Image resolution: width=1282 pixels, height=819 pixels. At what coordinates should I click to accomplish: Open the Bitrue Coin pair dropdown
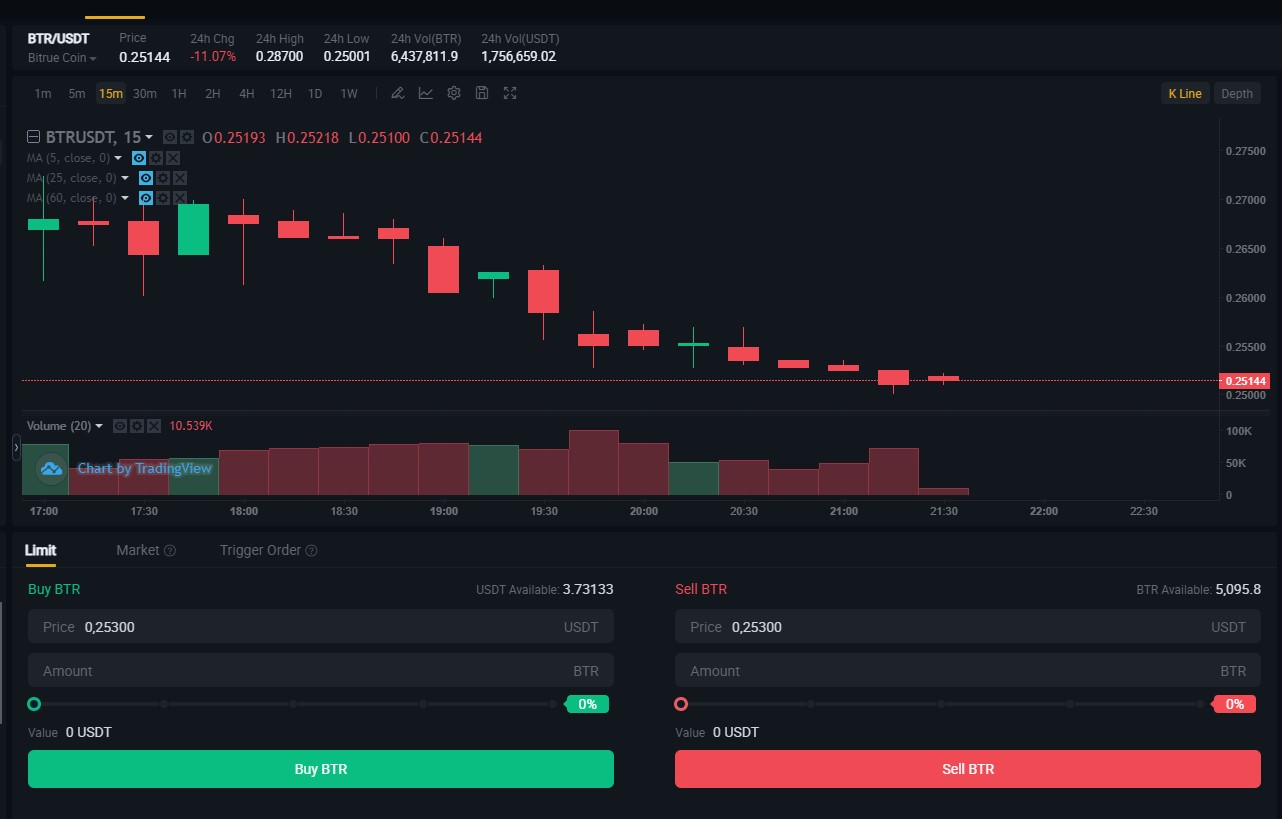(62, 58)
